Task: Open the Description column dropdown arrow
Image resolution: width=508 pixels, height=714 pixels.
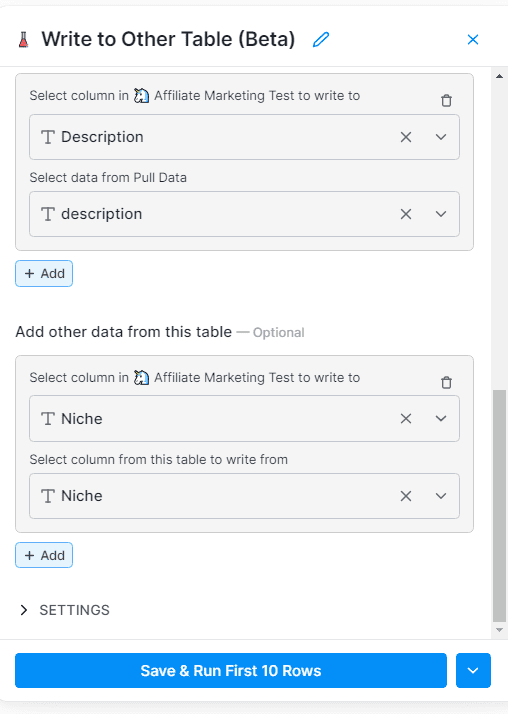Action: 441,137
